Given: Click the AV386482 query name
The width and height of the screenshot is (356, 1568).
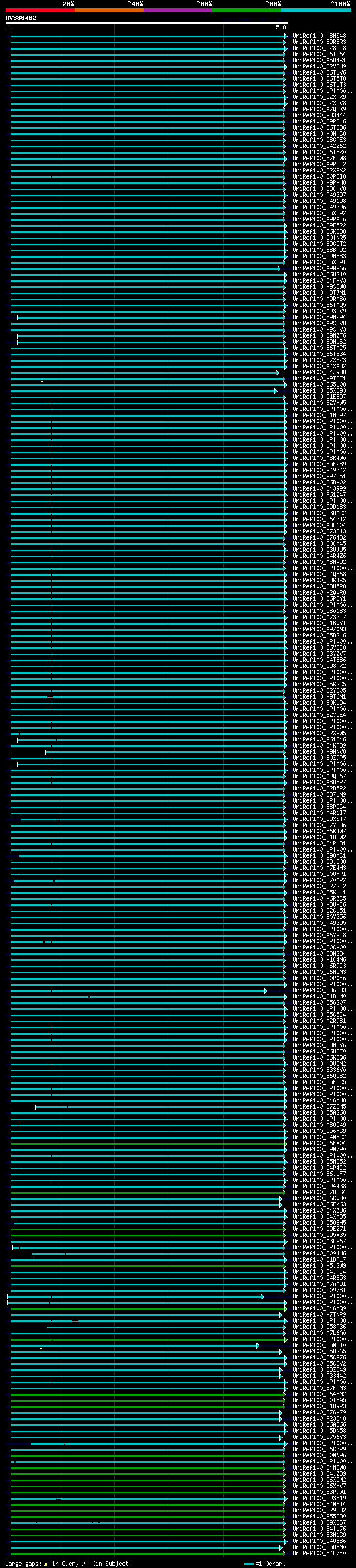Looking at the screenshot, I should click(x=21, y=18).
